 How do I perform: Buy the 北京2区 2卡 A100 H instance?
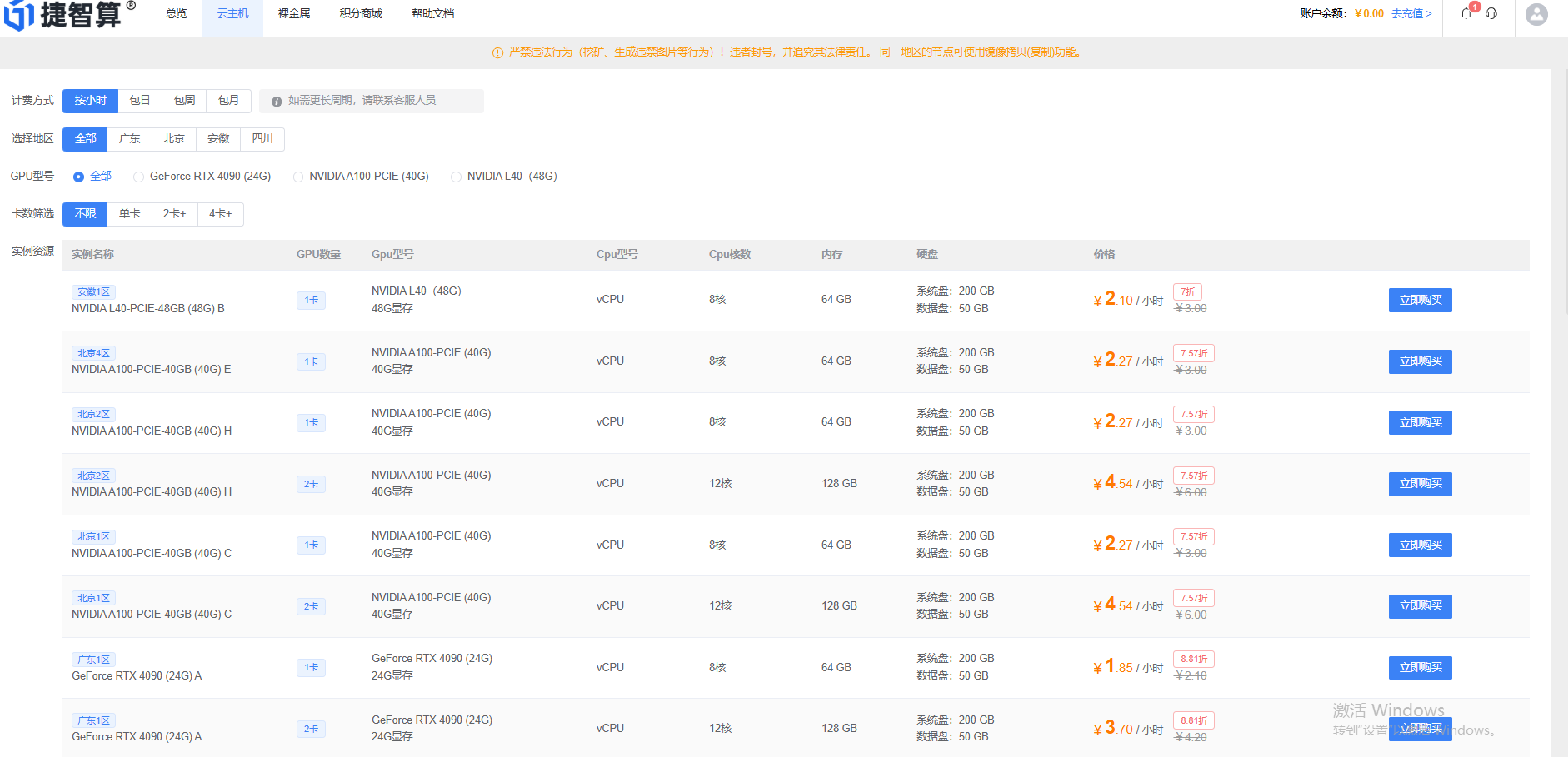tap(1420, 484)
